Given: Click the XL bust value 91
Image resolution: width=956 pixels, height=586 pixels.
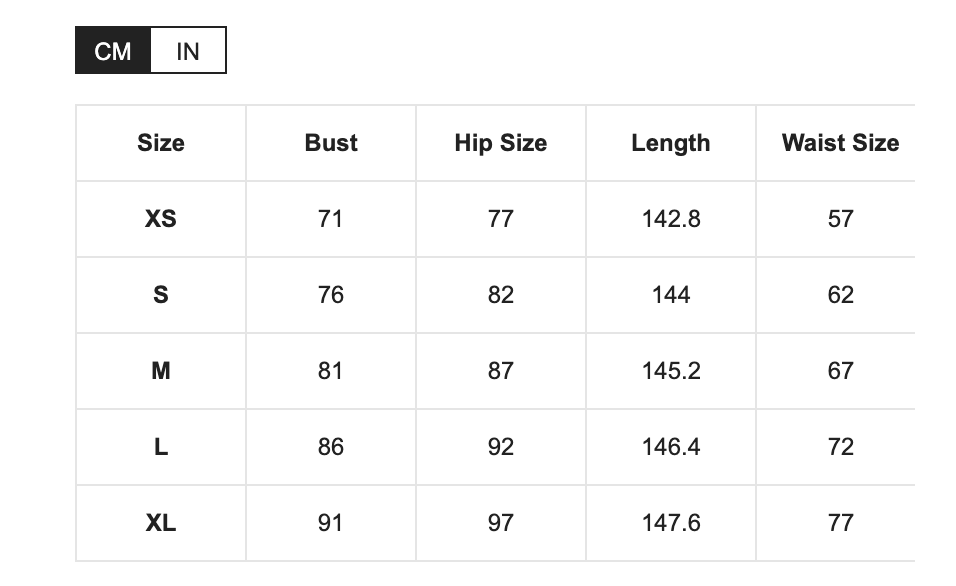Looking at the screenshot, I should tap(331, 523).
